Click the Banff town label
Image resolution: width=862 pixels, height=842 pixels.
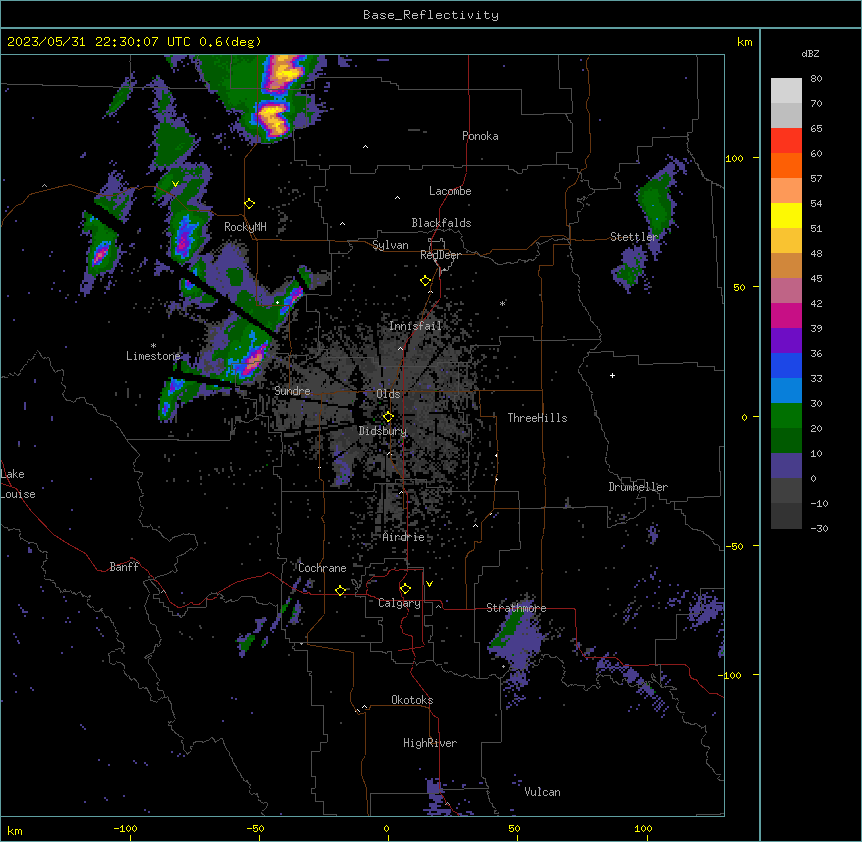(124, 567)
